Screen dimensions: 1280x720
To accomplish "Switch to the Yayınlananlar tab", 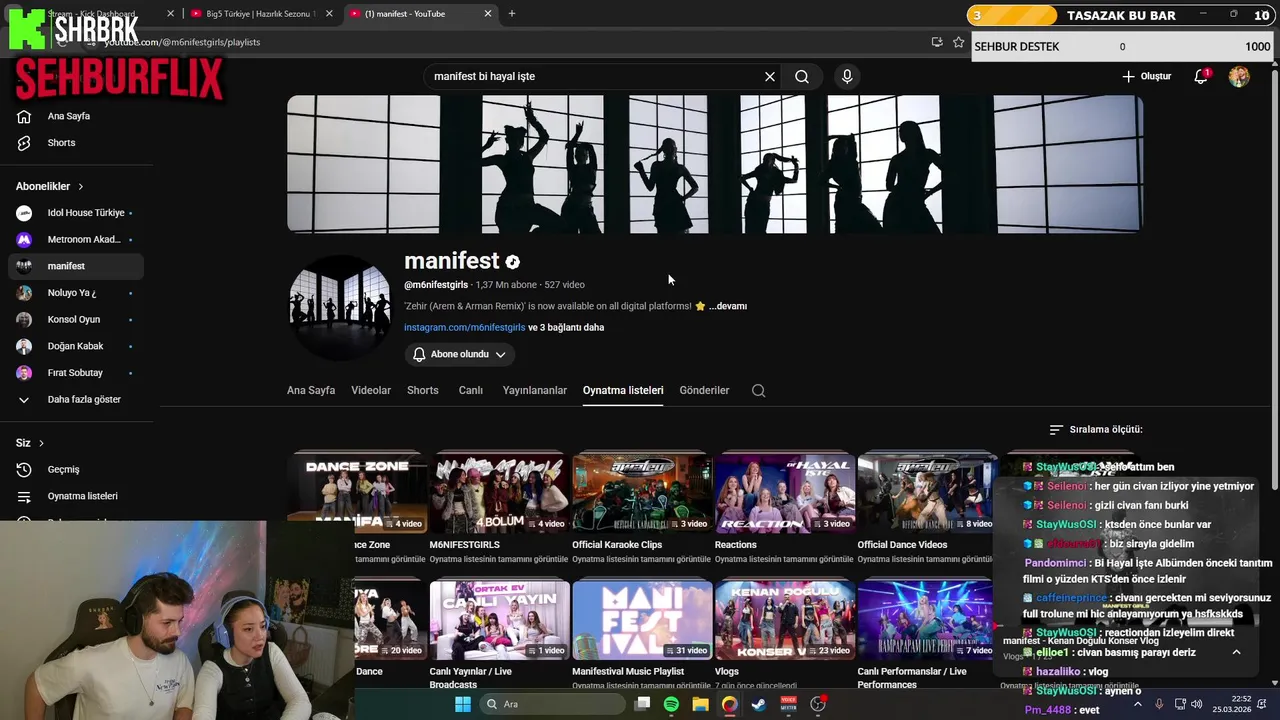I will [x=535, y=390].
